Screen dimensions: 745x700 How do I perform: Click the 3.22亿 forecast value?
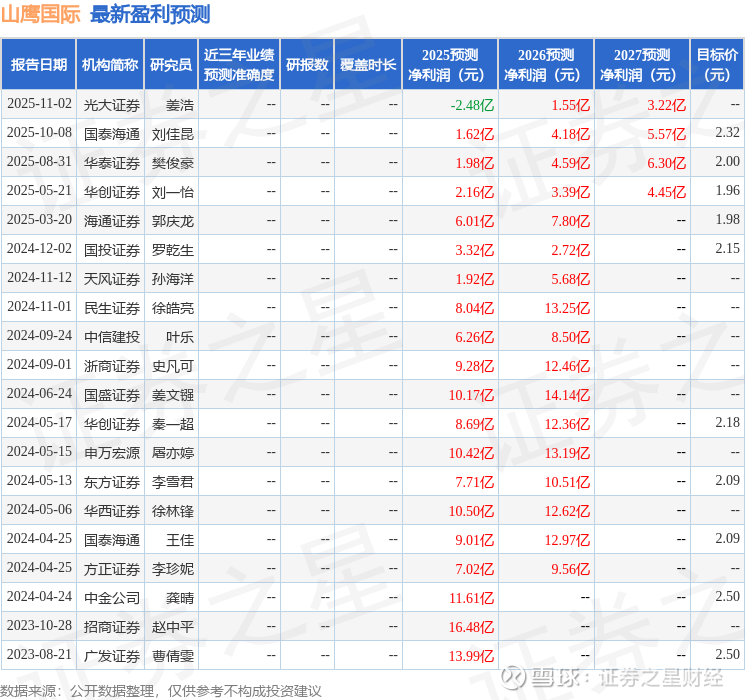click(x=667, y=105)
